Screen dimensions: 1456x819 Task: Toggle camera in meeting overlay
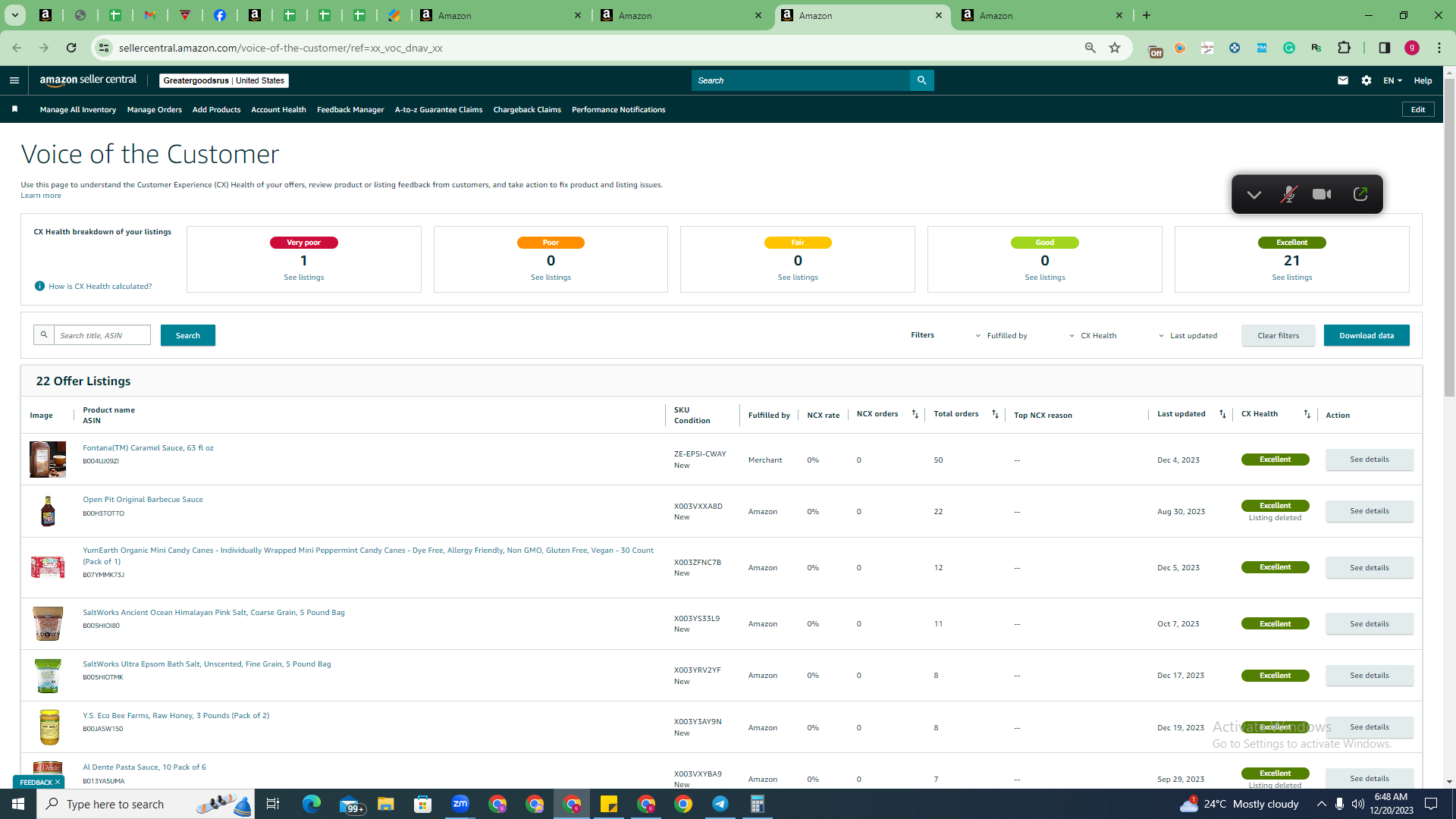[x=1322, y=194]
